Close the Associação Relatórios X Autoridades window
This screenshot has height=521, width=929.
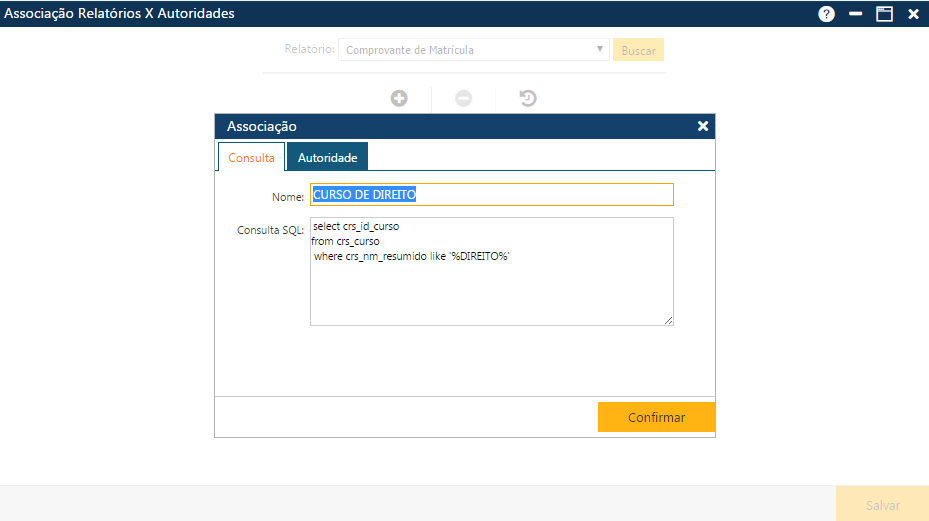pyautogui.click(x=913, y=14)
